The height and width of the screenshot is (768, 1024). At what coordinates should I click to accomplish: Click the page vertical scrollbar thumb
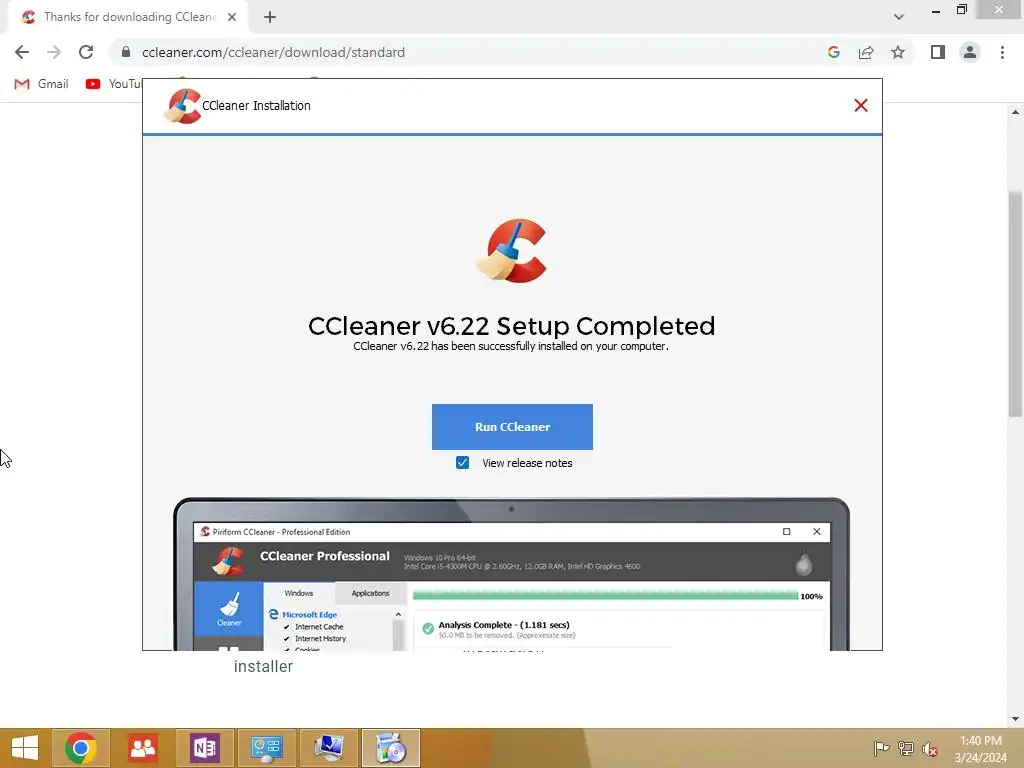pos(1015,304)
